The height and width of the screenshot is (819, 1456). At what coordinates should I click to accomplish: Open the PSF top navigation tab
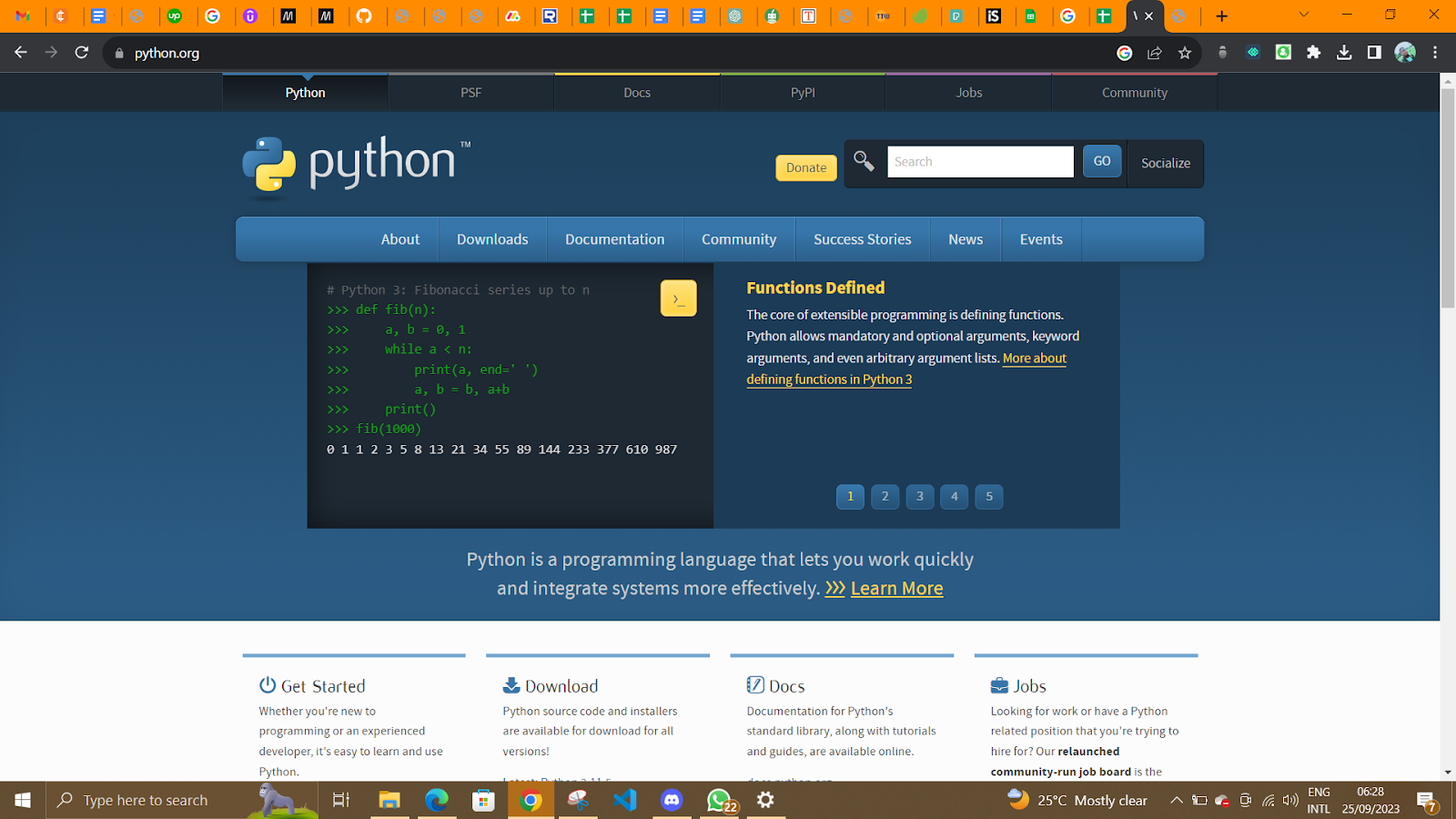[471, 93]
